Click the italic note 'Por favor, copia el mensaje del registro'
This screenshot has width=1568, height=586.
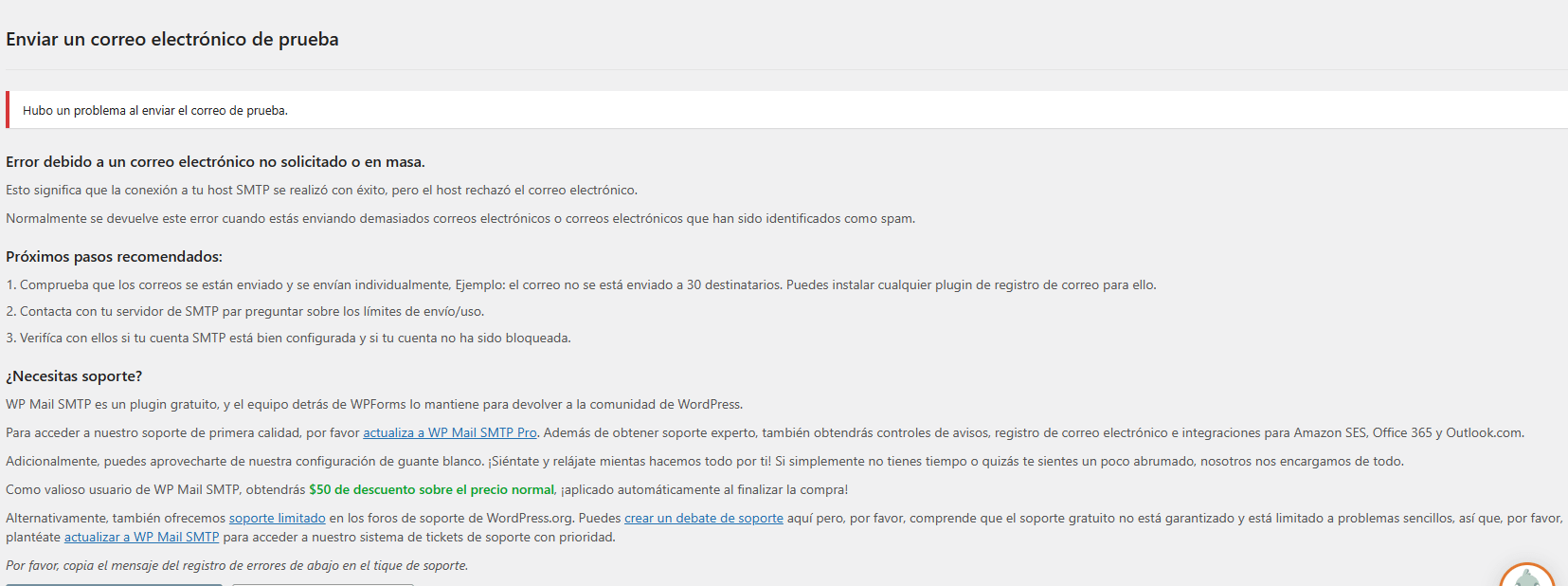click(x=237, y=565)
